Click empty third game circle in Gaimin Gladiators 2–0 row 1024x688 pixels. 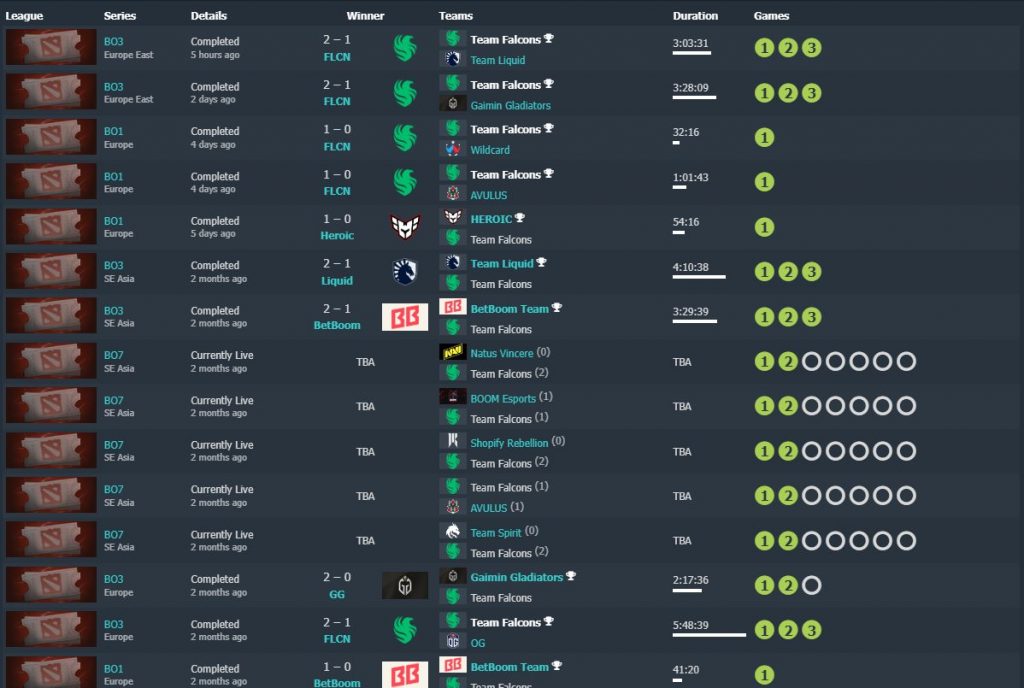(812, 585)
